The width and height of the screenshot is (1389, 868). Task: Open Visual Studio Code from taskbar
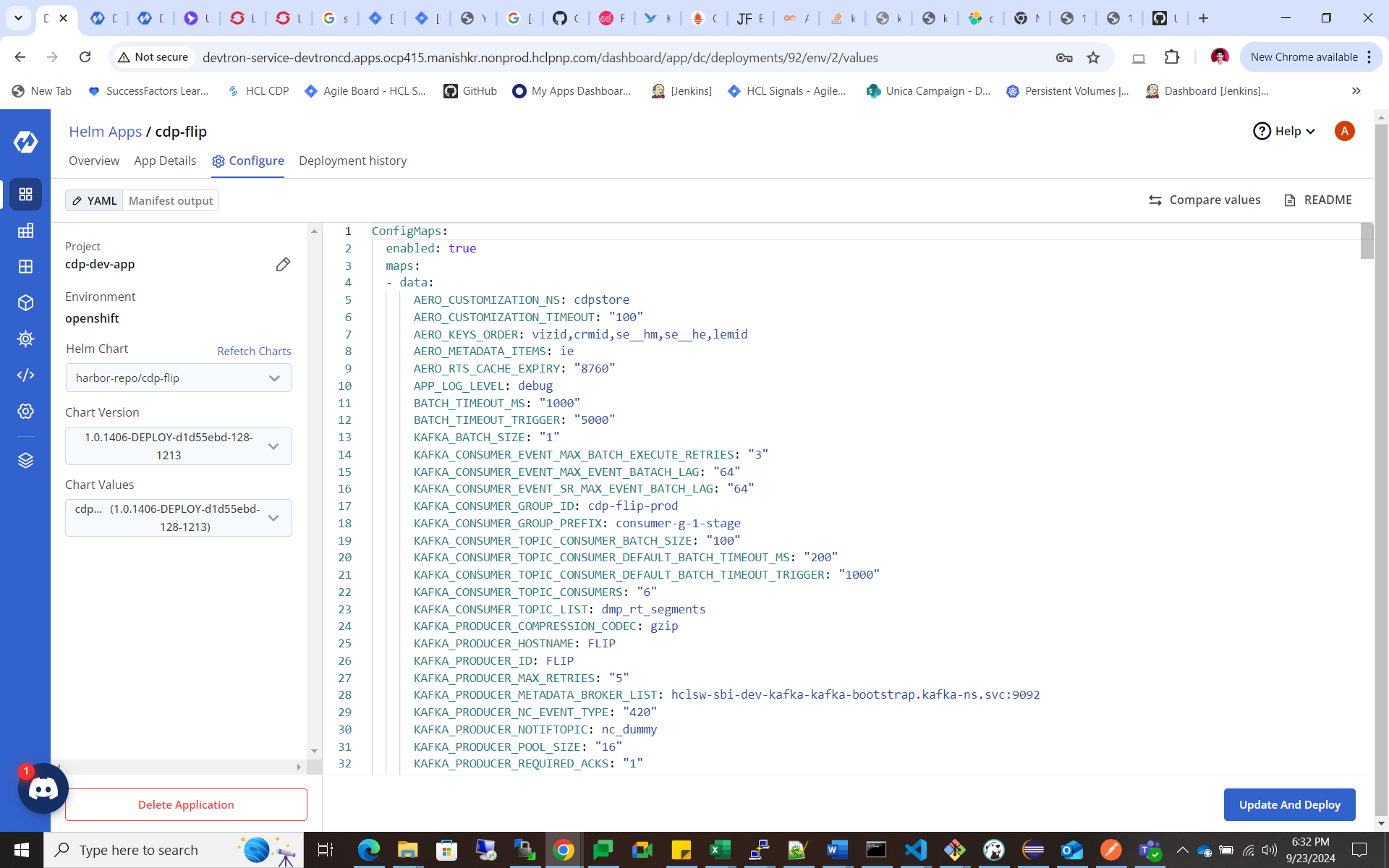click(x=915, y=850)
